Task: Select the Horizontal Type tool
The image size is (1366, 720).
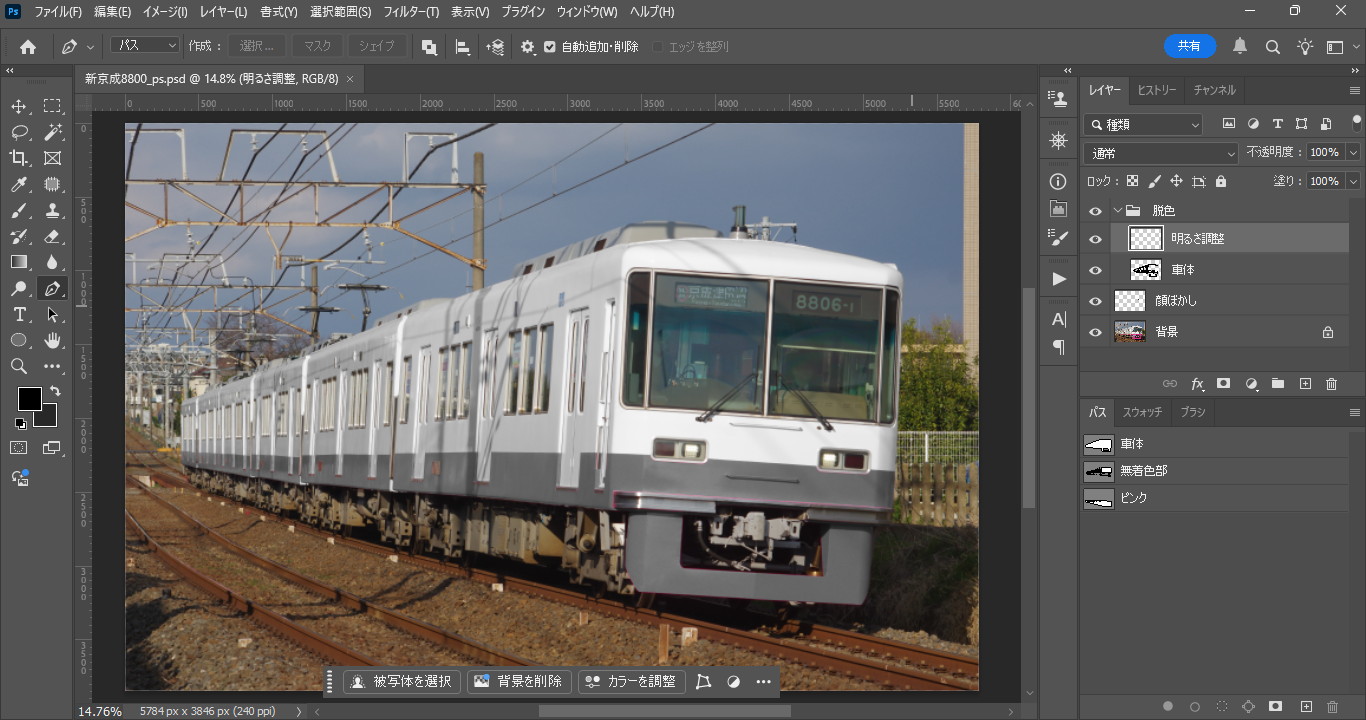Action: click(x=19, y=315)
